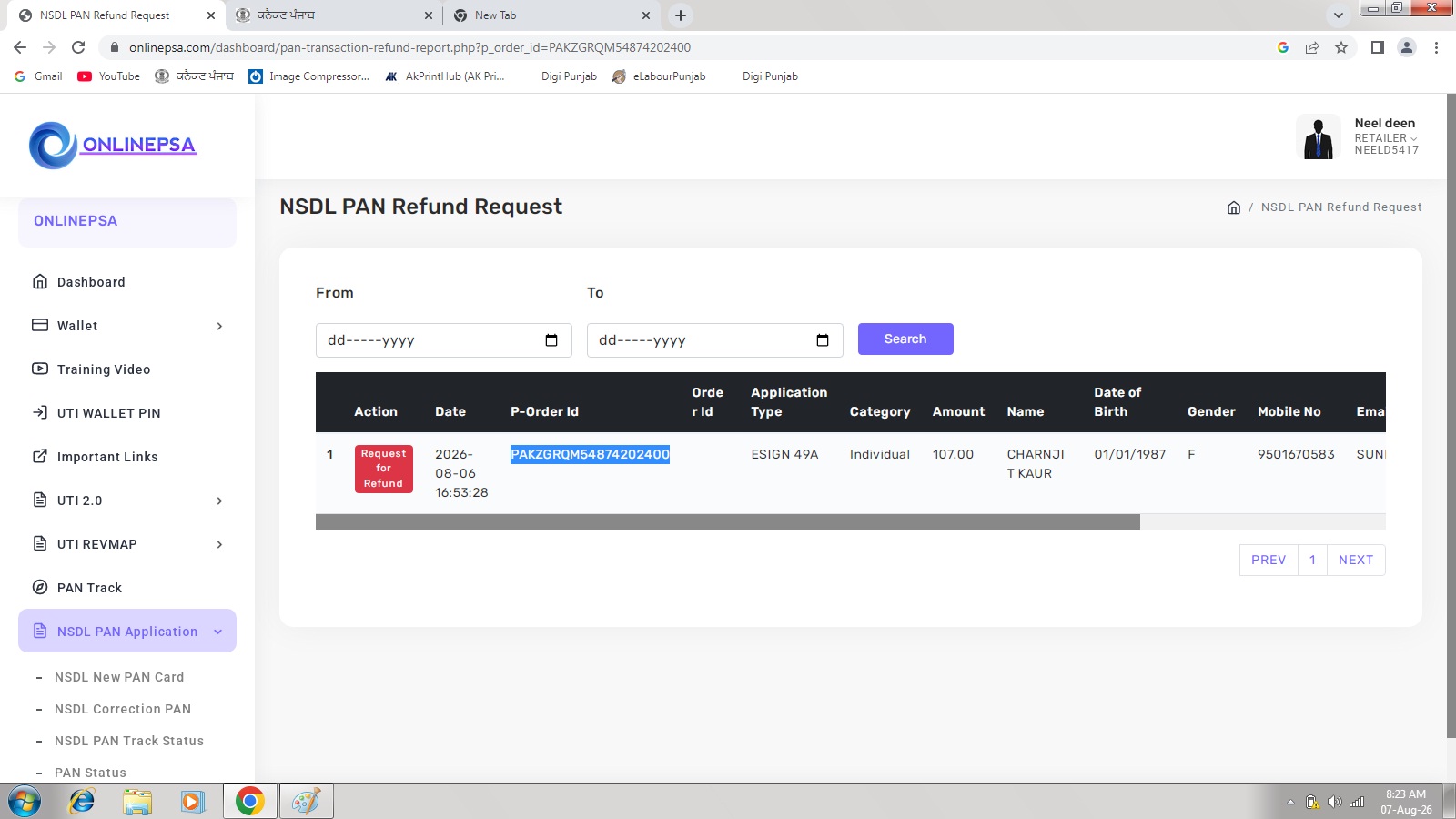Click Request for Refund button
The width and height of the screenshot is (1456, 819).
(x=383, y=469)
